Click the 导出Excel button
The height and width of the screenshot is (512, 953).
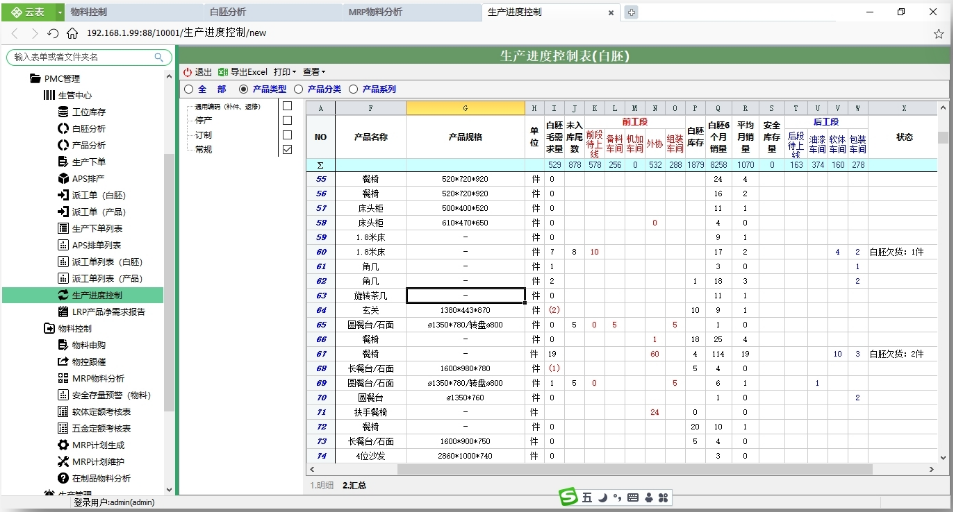[243, 72]
